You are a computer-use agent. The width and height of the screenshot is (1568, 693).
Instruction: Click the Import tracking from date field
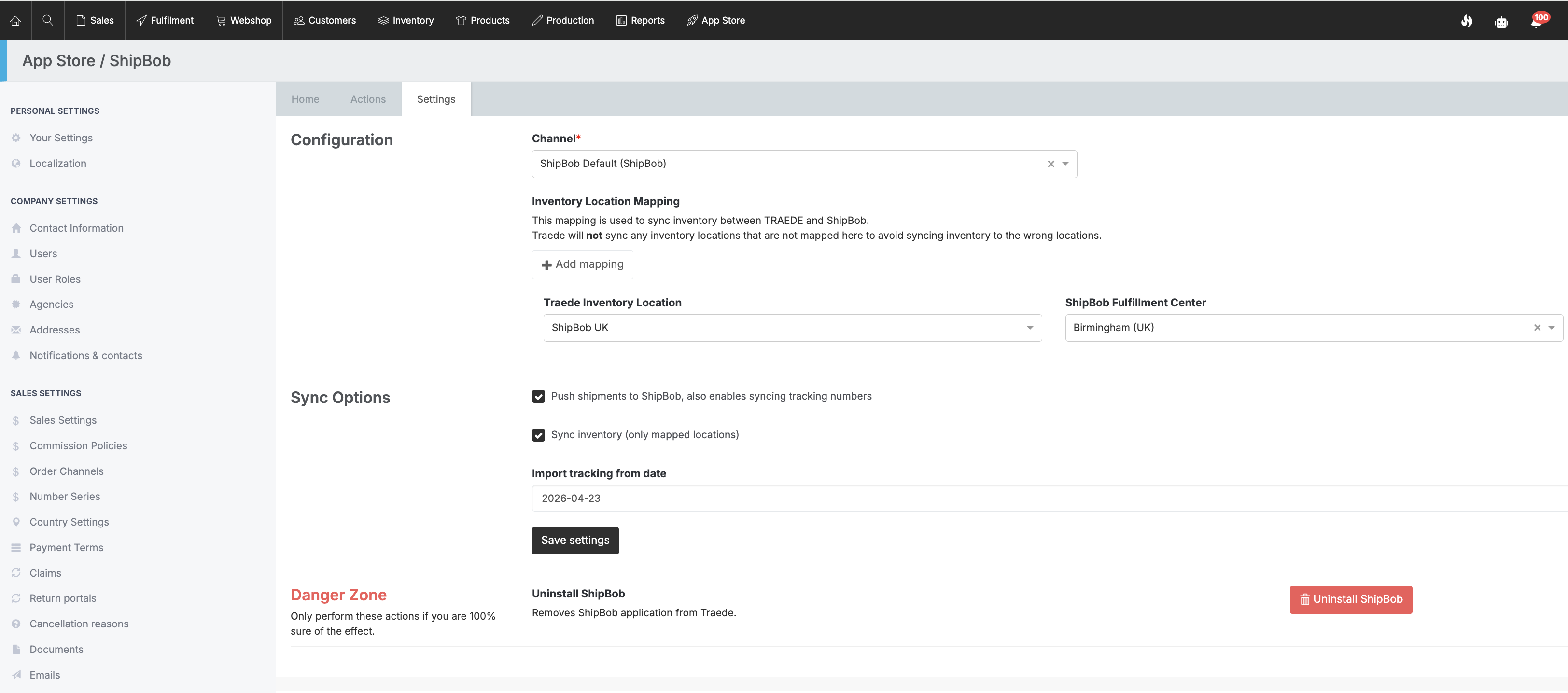coord(1050,499)
